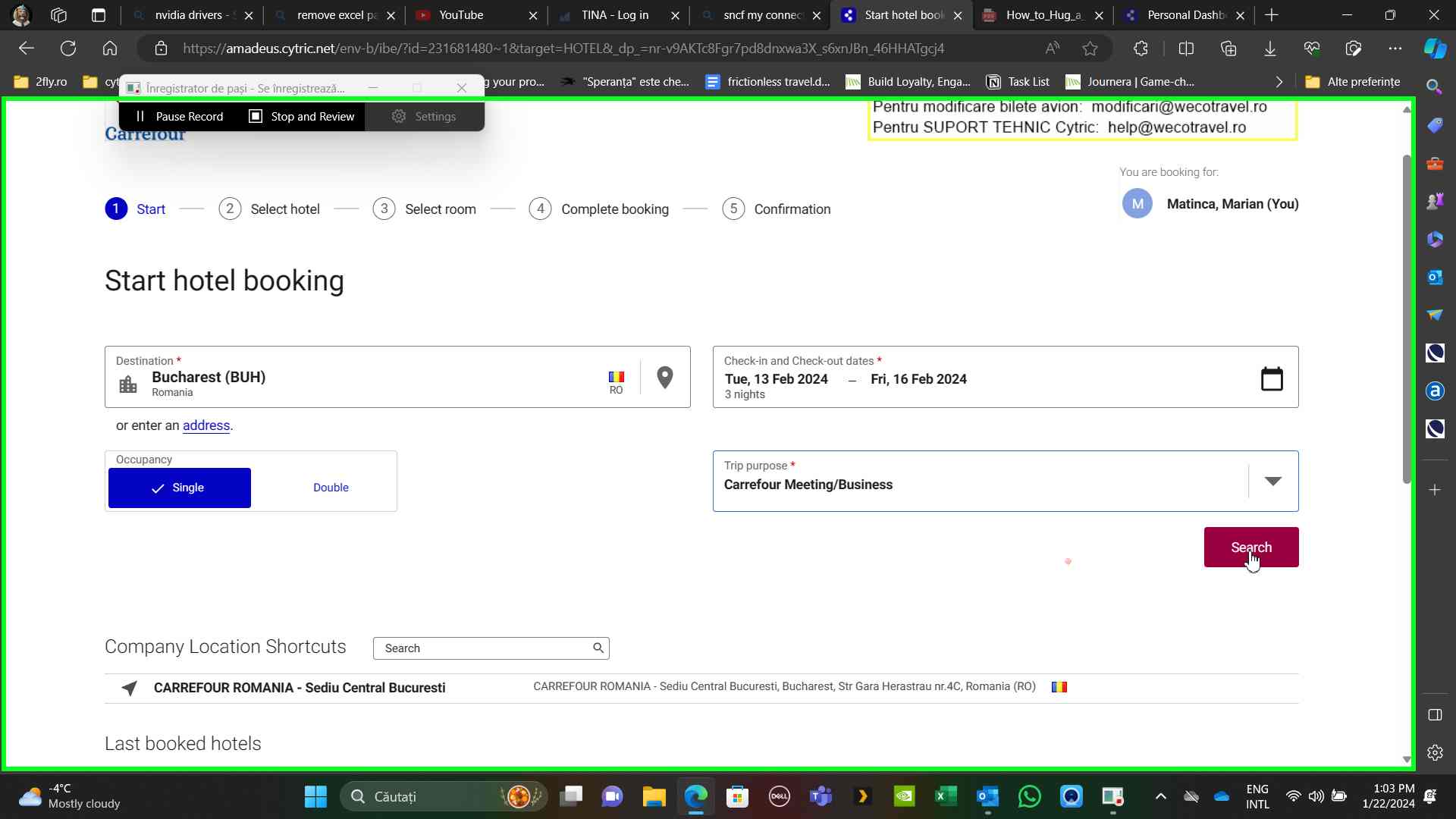Image resolution: width=1456 pixels, height=819 pixels.
Task: Open Tools briefcase icon in sidebar
Action: 1435,163
